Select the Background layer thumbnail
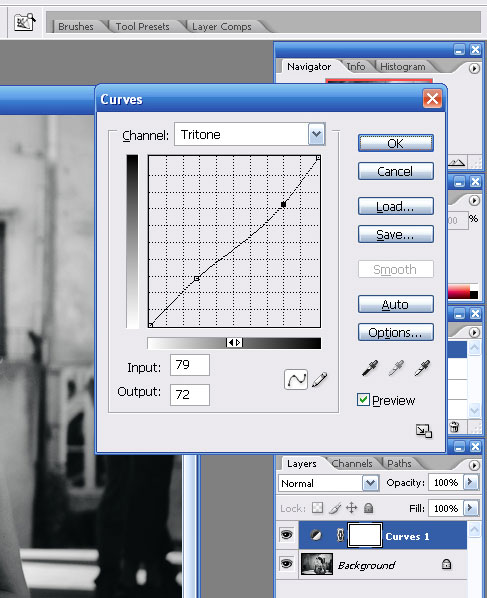 [x=317, y=564]
